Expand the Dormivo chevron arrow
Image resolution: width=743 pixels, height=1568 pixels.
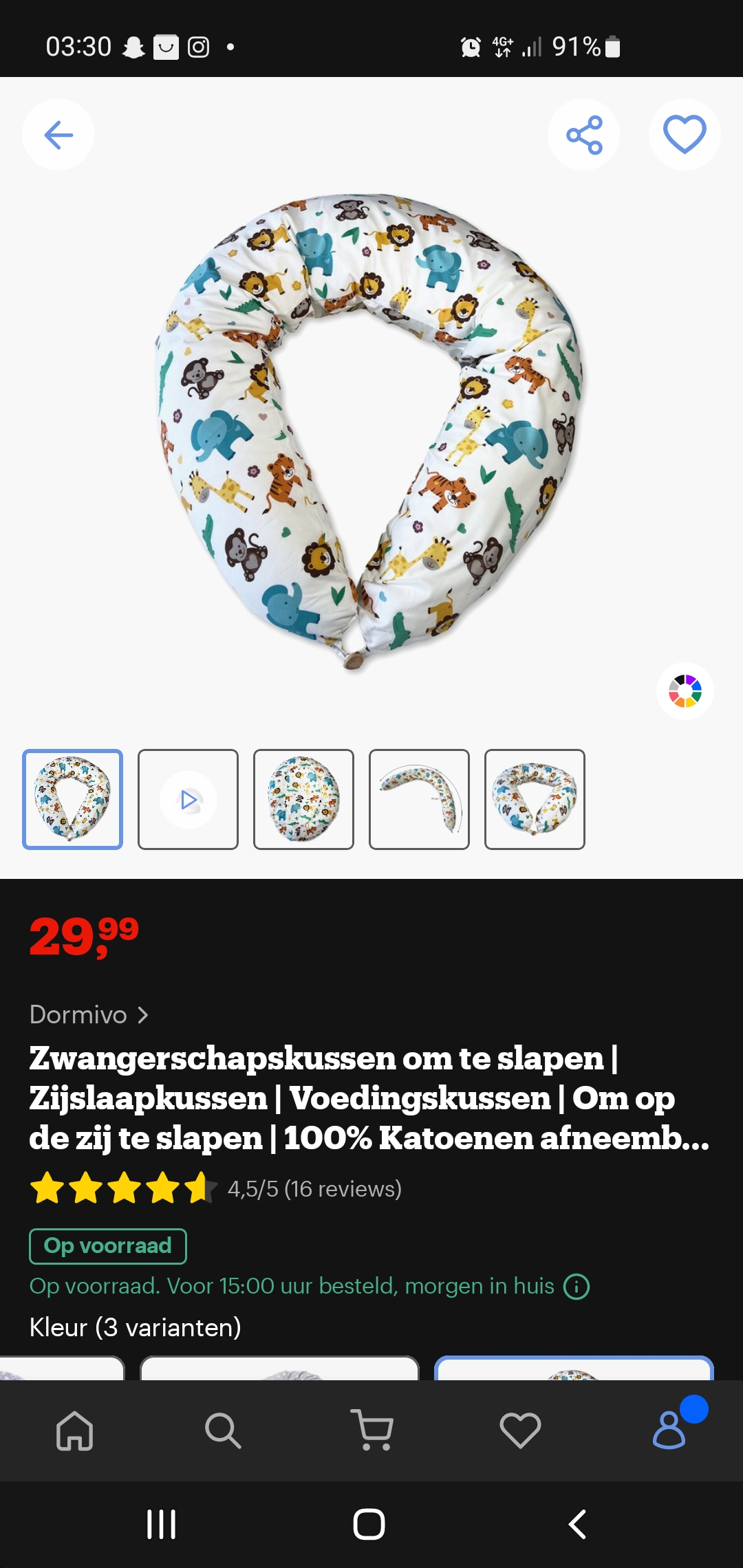pyautogui.click(x=142, y=1015)
